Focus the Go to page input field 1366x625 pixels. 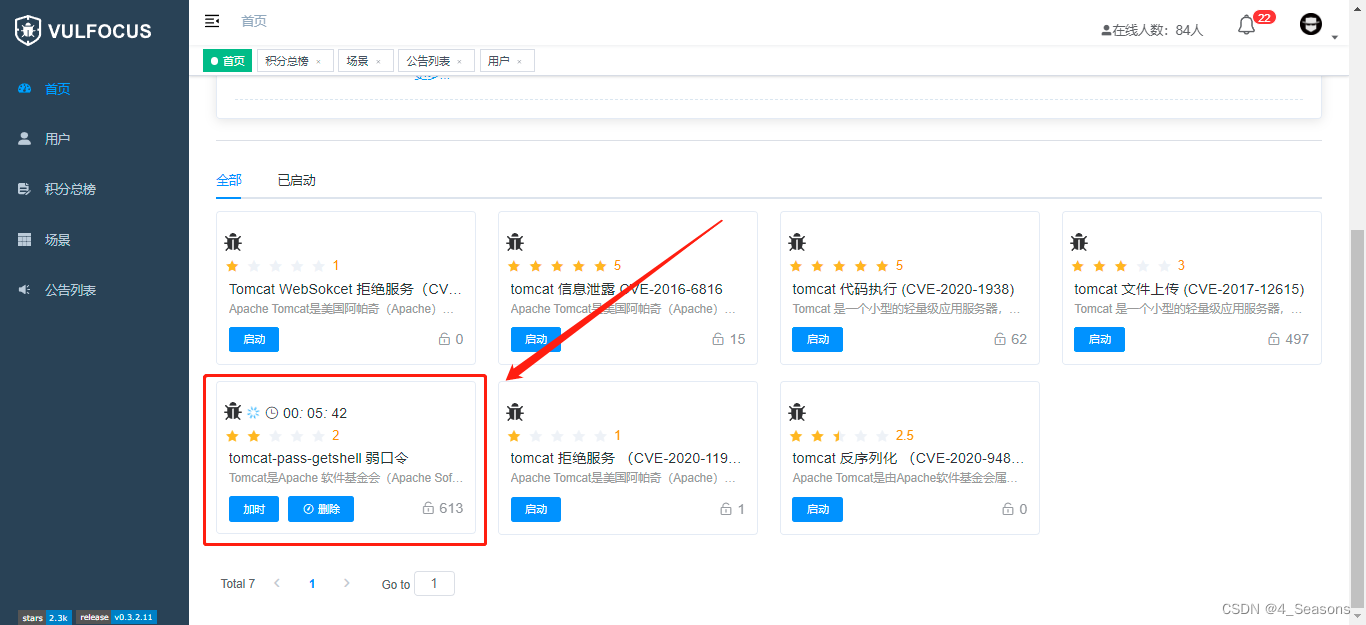click(434, 583)
